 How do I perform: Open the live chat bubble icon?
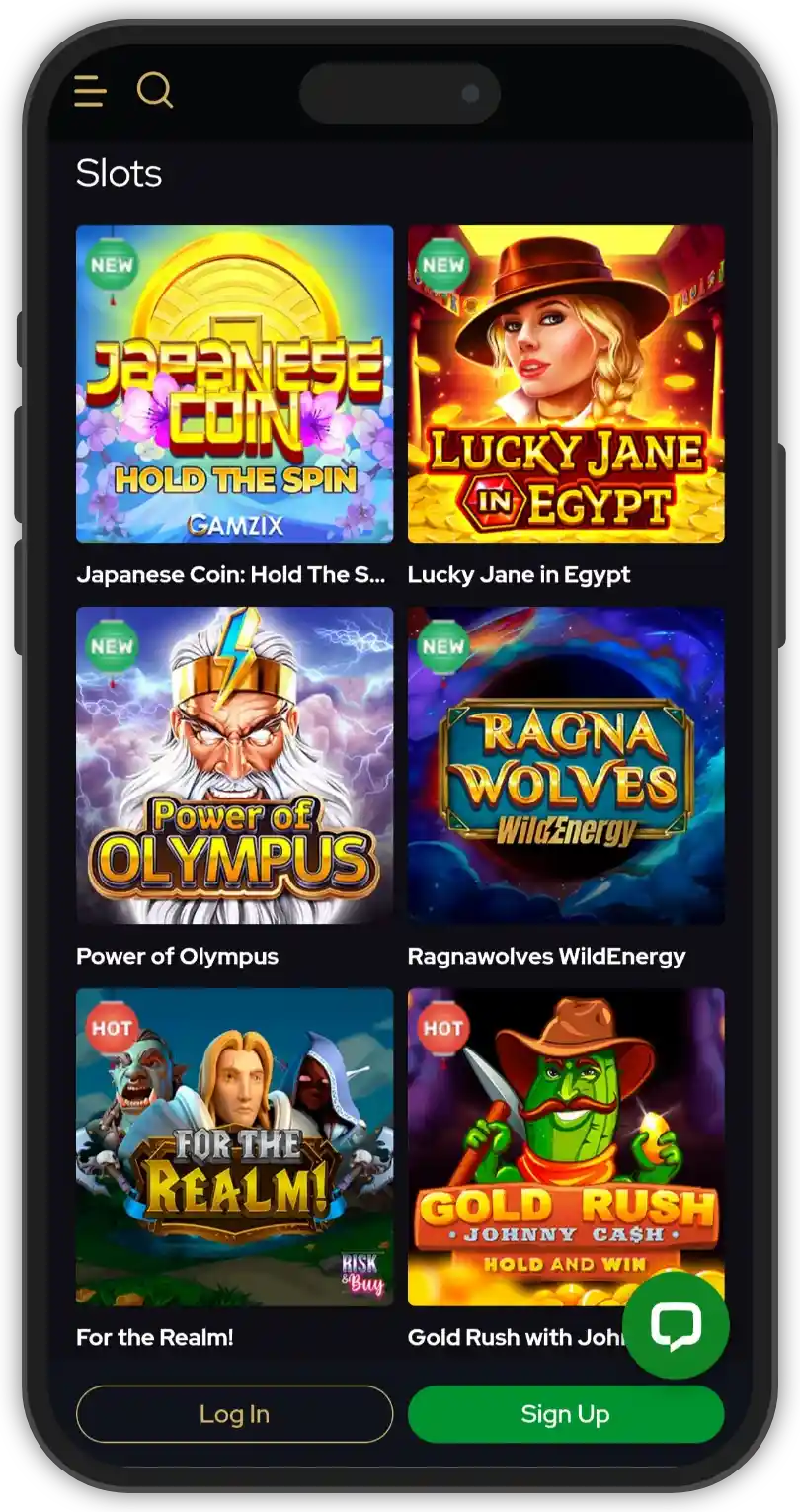[676, 1325]
